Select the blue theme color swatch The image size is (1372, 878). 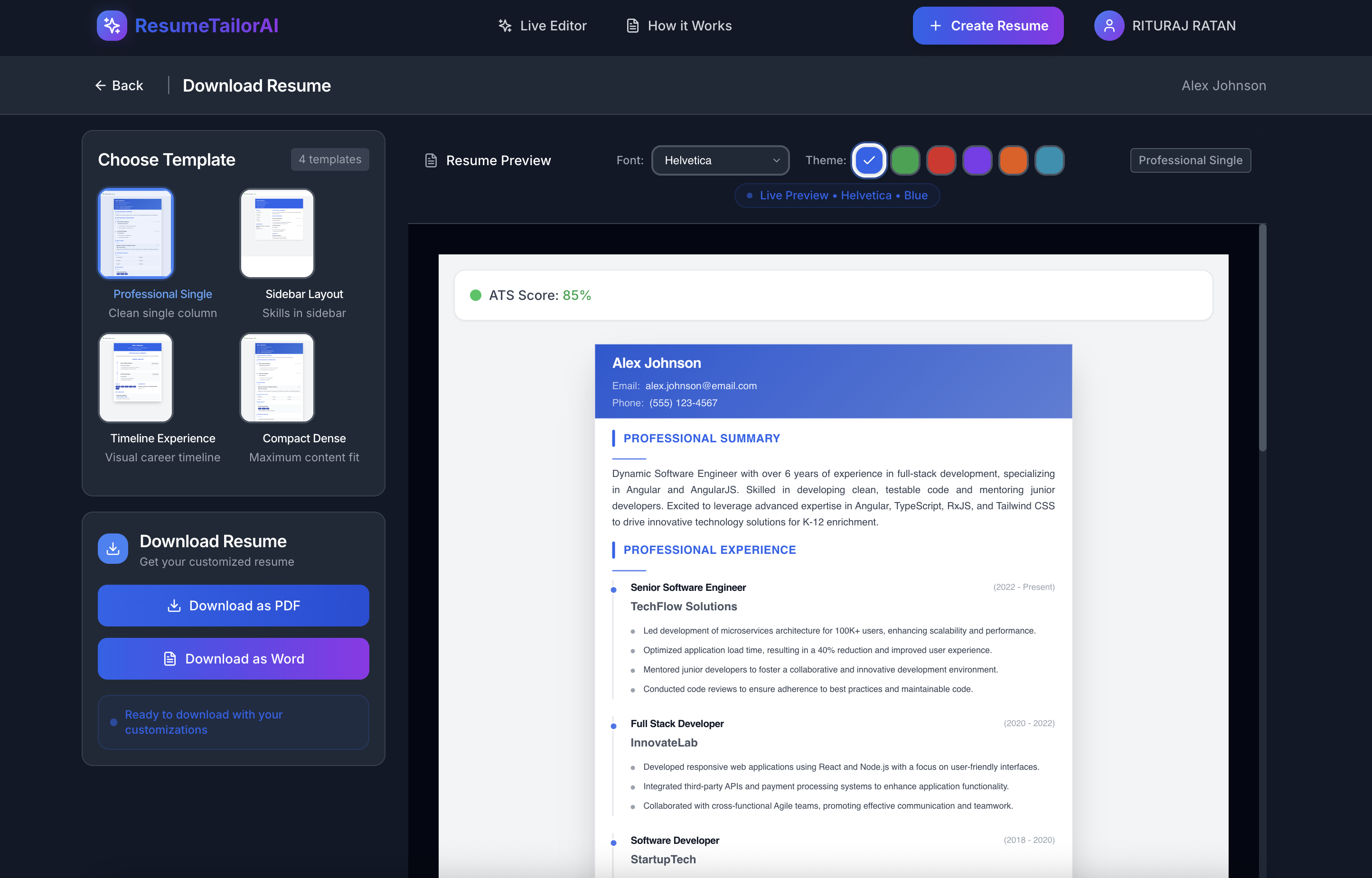pos(869,160)
